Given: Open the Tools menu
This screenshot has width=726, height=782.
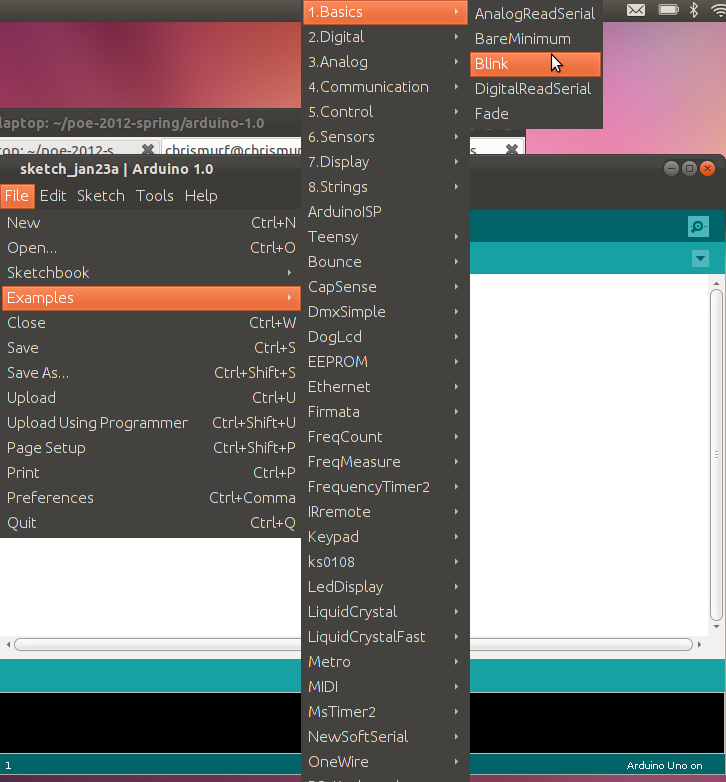Looking at the screenshot, I should [155, 196].
